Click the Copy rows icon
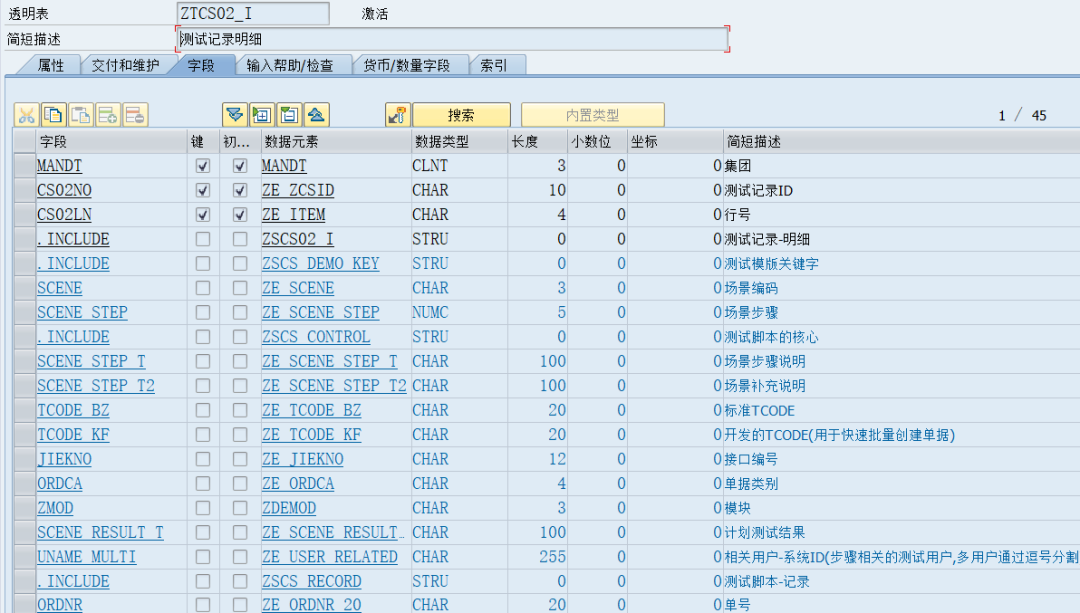 pos(53,114)
